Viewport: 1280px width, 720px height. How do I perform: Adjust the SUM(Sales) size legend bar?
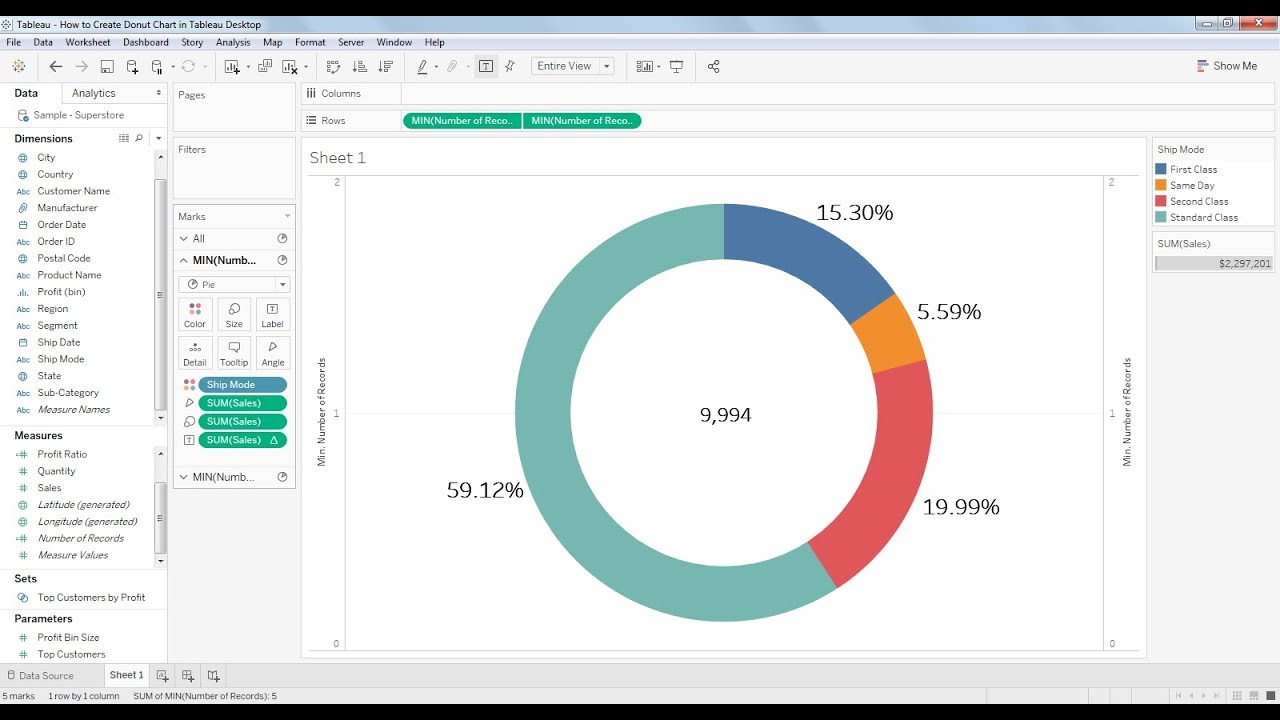pyautogui.click(x=1213, y=264)
